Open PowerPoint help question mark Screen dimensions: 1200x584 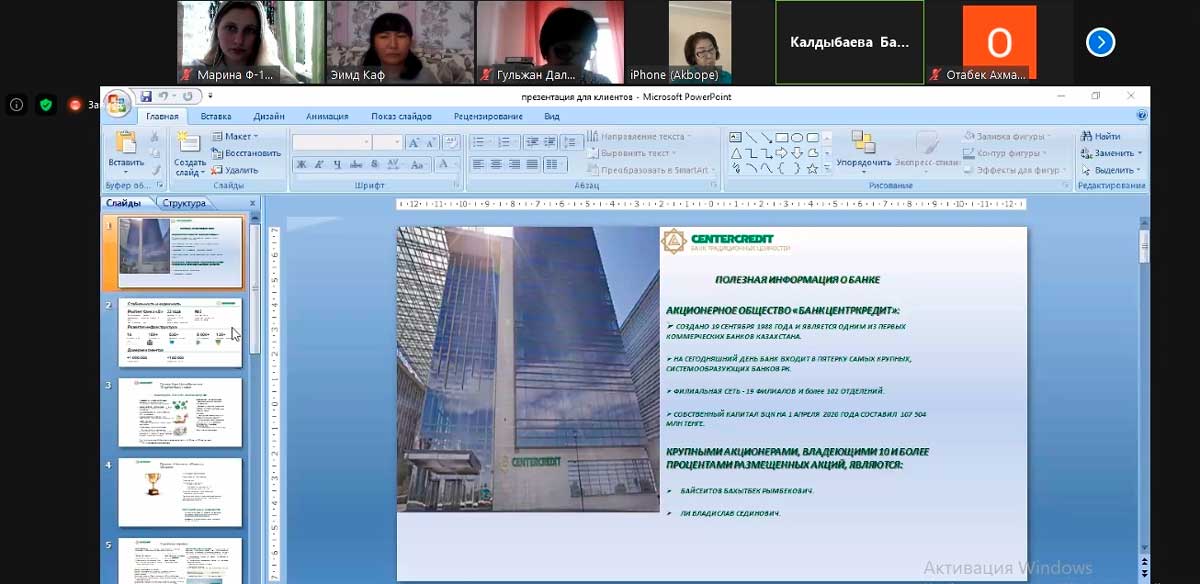(x=1142, y=116)
